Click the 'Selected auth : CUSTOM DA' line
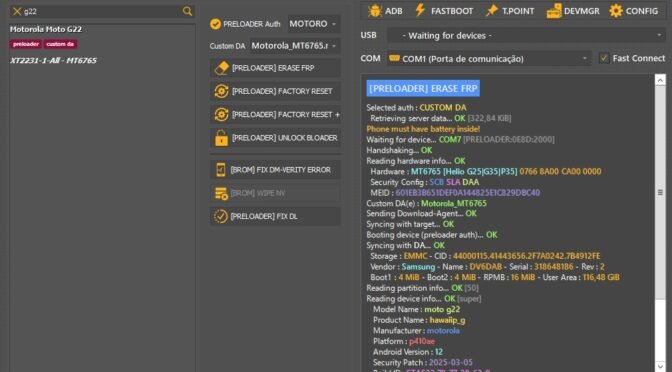 click(x=416, y=108)
